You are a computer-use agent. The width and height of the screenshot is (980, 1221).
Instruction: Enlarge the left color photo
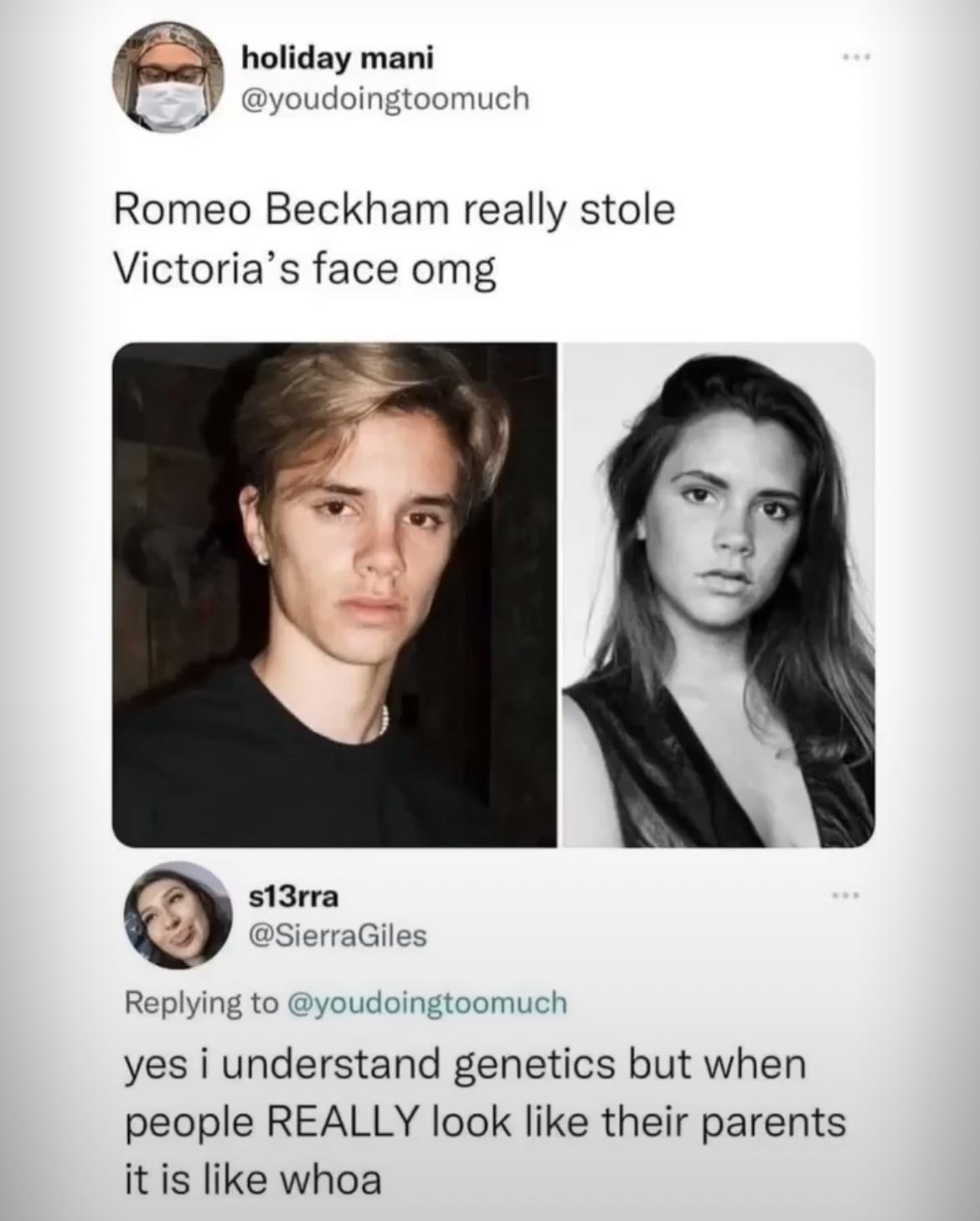click(334, 594)
